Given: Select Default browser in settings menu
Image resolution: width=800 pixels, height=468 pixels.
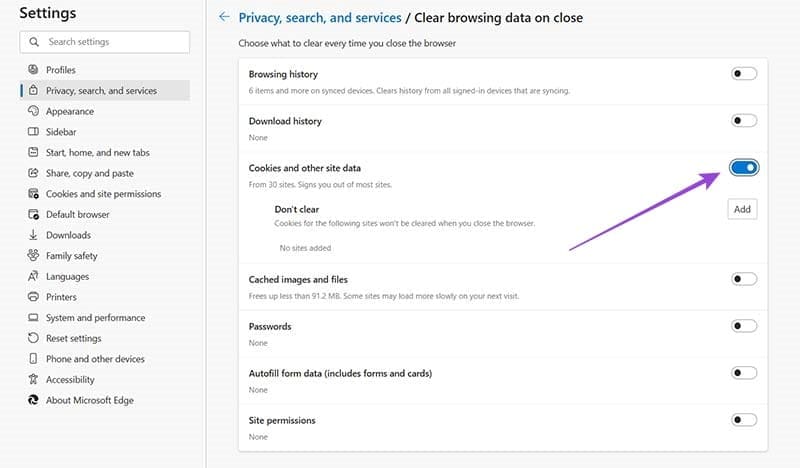Looking at the screenshot, I should point(105,214).
